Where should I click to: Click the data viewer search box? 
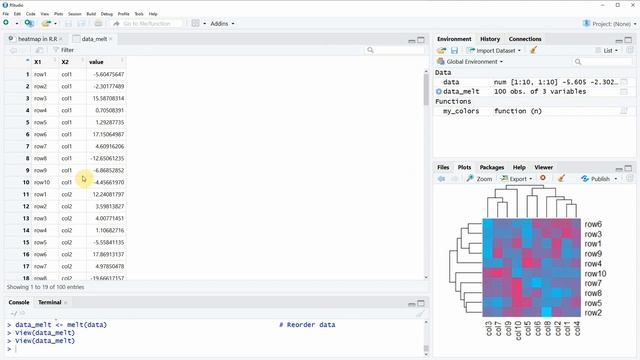(x=394, y=50)
